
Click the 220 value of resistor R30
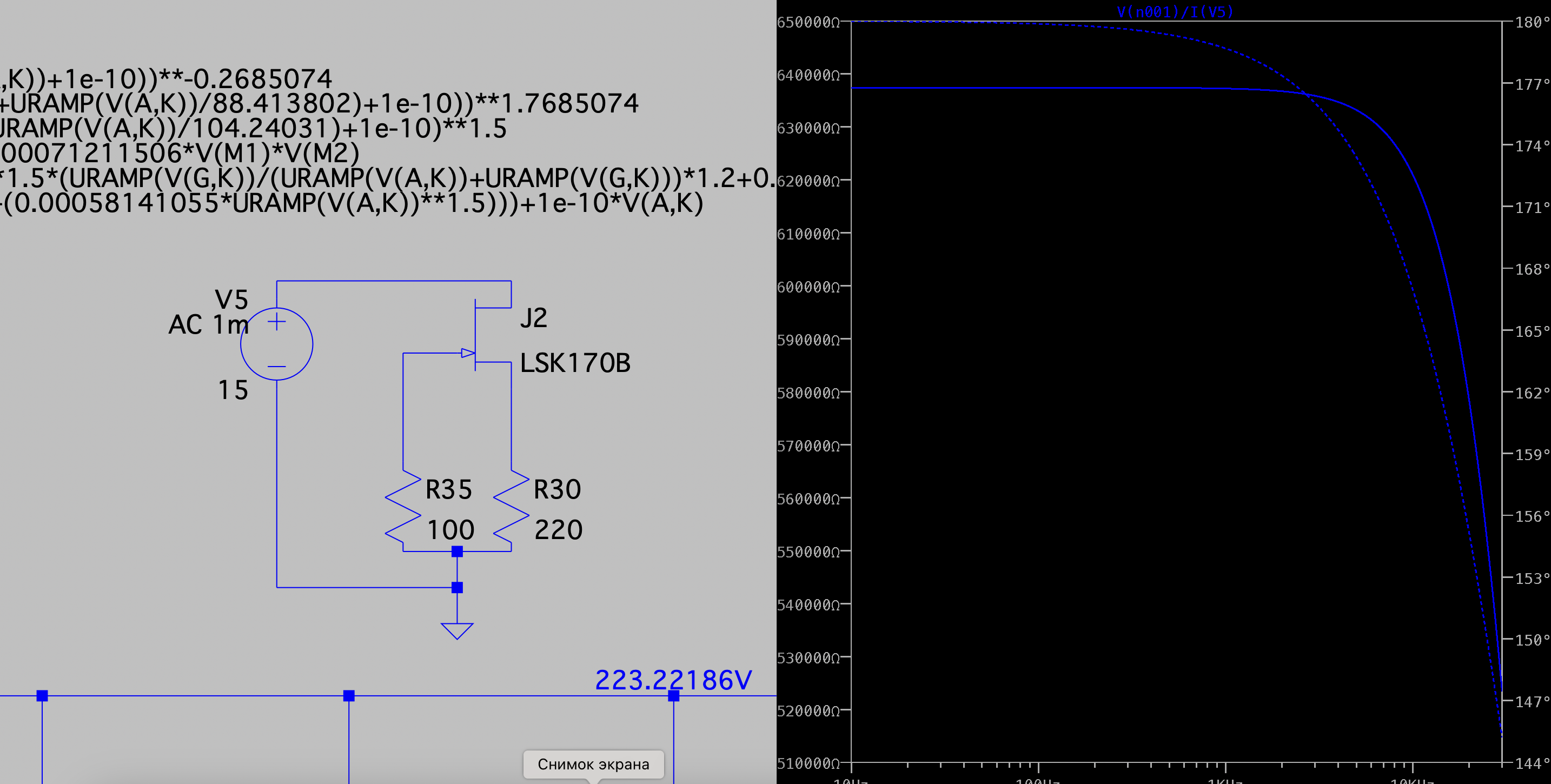point(558,530)
